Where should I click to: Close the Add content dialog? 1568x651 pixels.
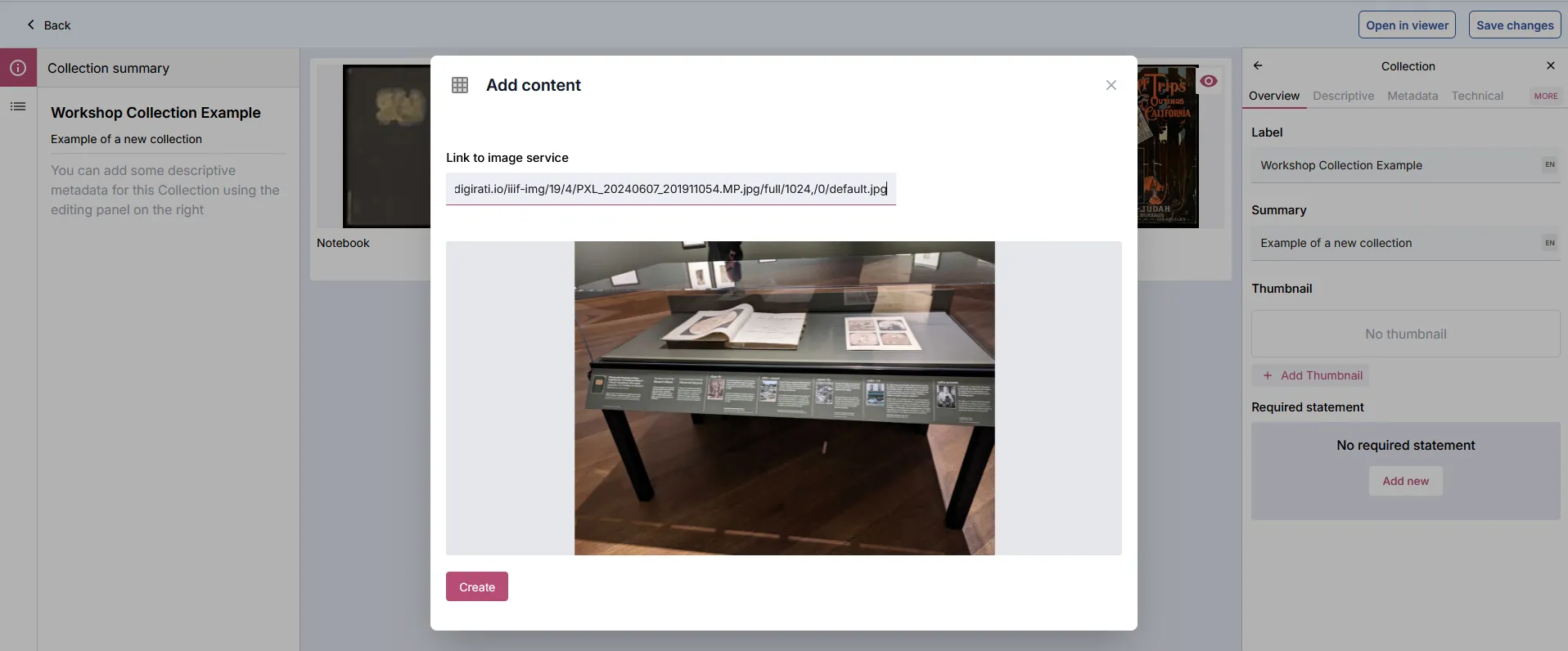click(x=1111, y=85)
